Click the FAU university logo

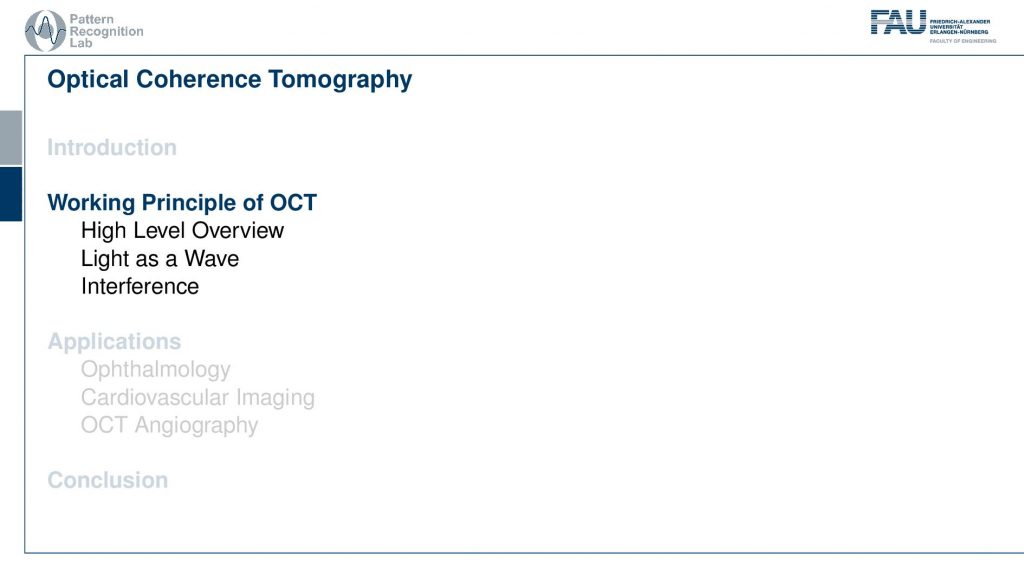coord(933,26)
